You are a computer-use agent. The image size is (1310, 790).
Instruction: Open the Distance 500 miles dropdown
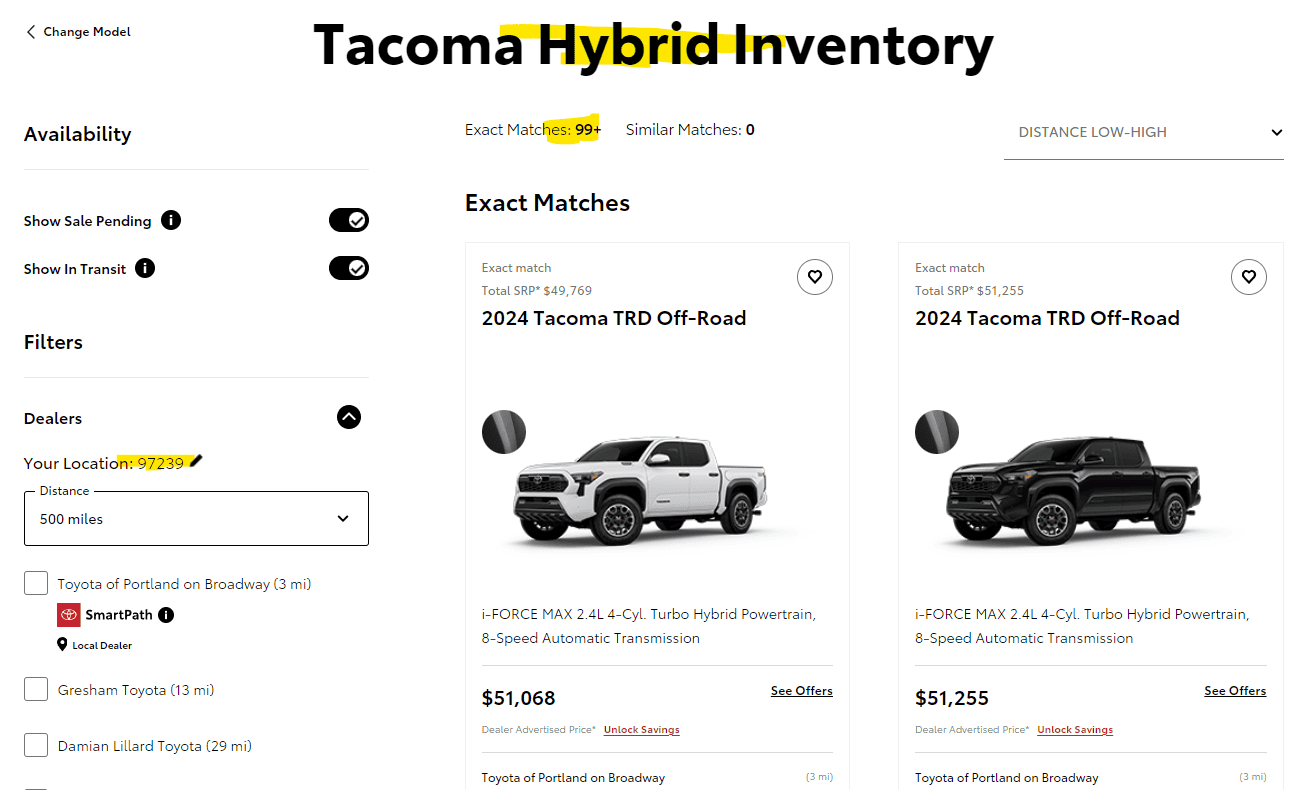point(196,518)
